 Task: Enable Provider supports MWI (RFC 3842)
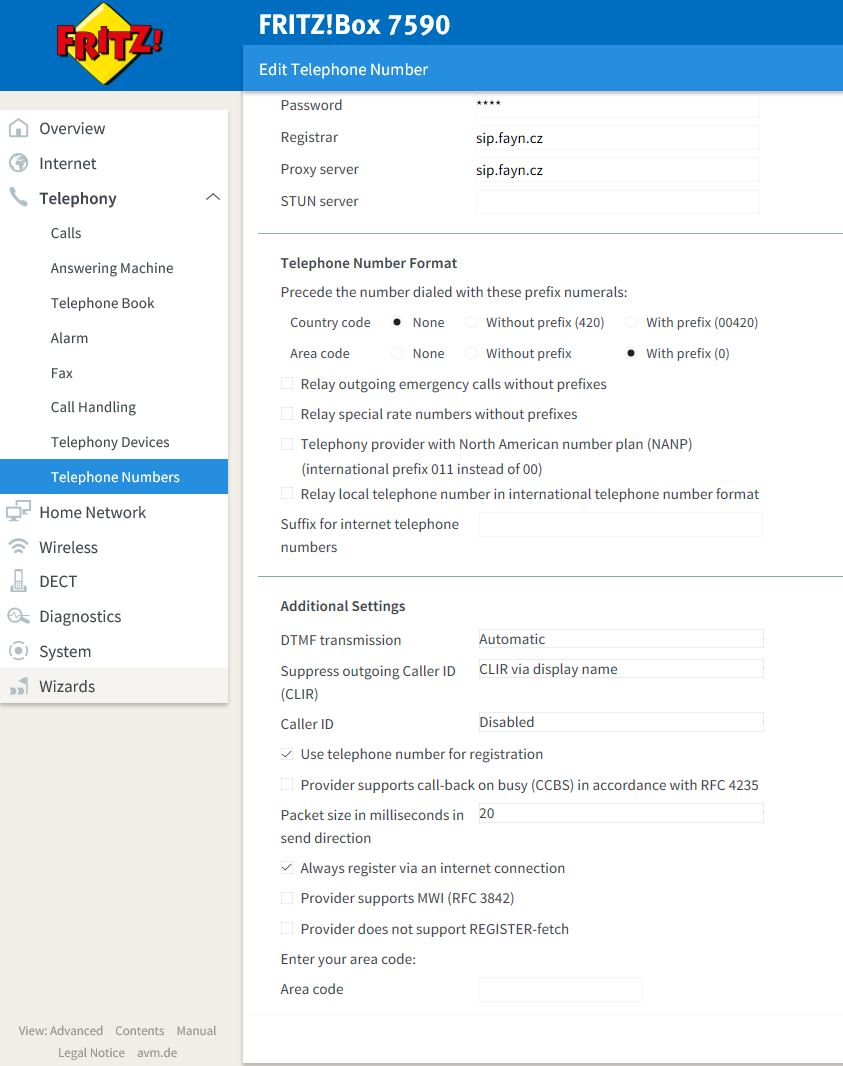click(x=287, y=898)
